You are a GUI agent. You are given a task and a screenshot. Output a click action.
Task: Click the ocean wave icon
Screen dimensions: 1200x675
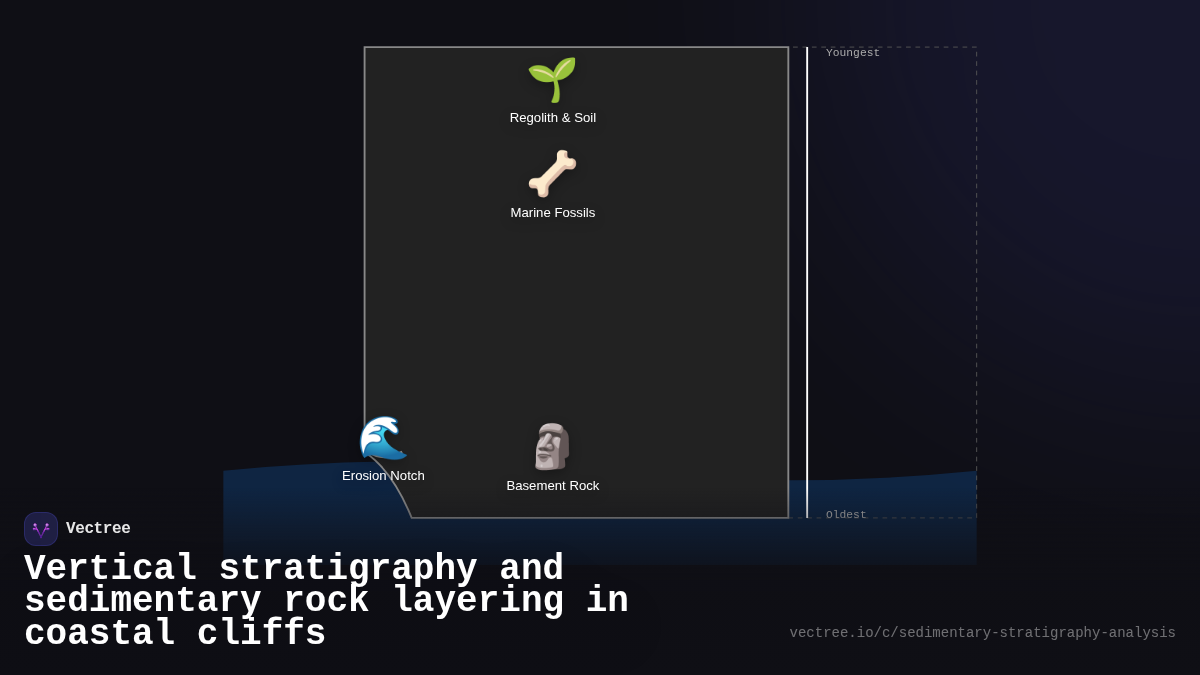click(x=383, y=438)
